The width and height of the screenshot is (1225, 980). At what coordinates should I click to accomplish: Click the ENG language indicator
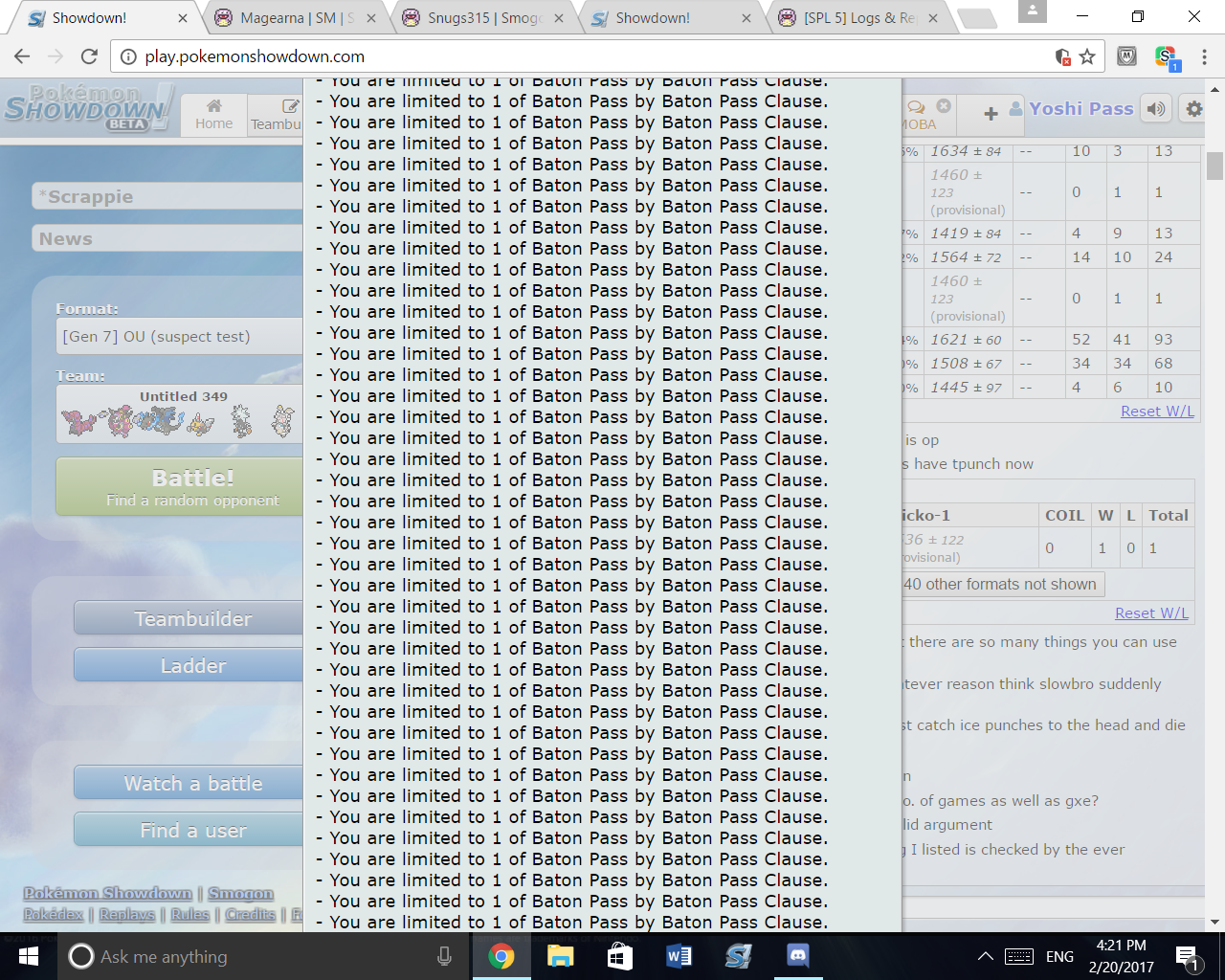point(1059,956)
